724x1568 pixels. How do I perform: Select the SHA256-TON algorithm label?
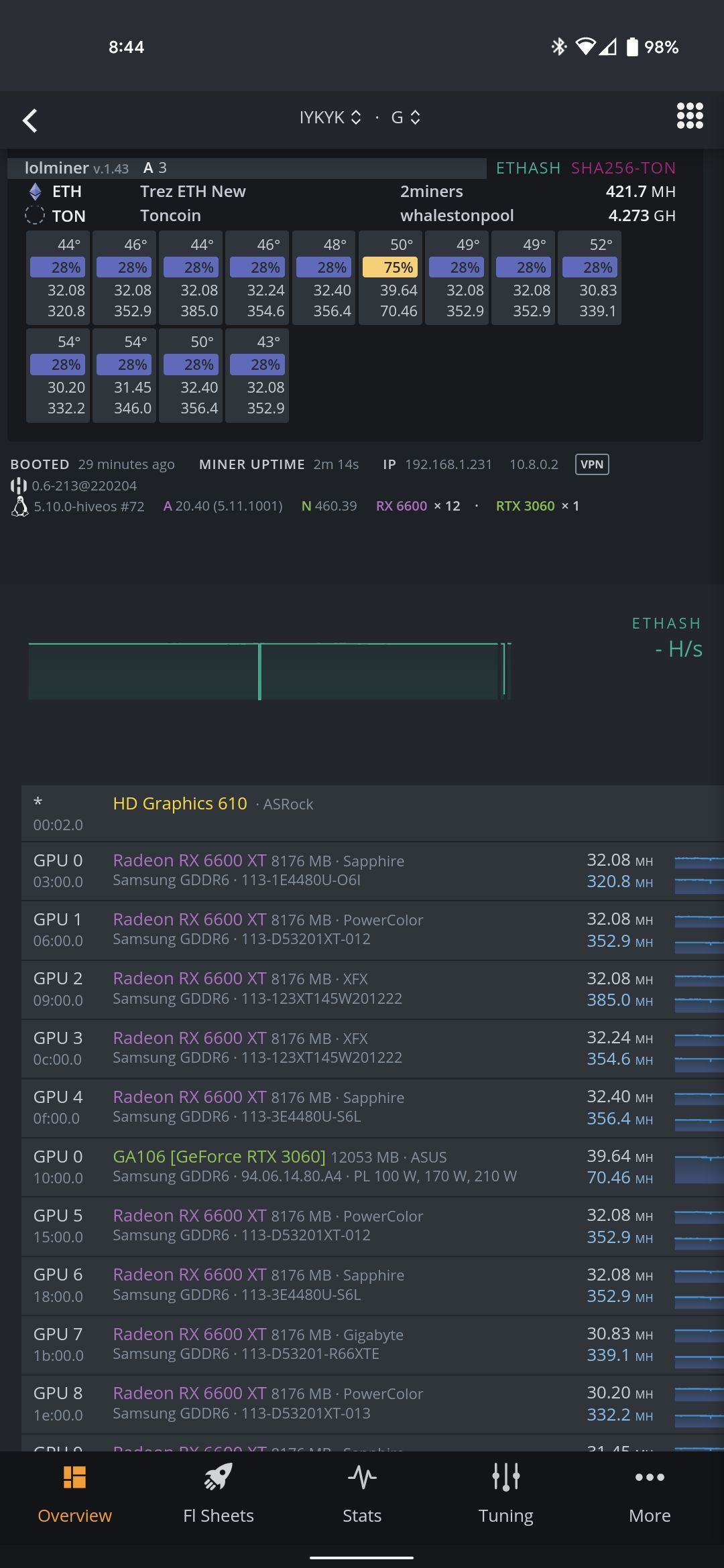pyautogui.click(x=623, y=168)
